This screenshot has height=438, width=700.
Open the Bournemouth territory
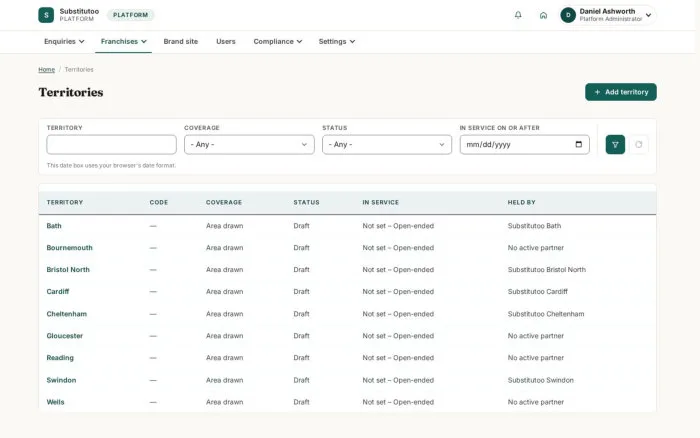tap(69, 248)
